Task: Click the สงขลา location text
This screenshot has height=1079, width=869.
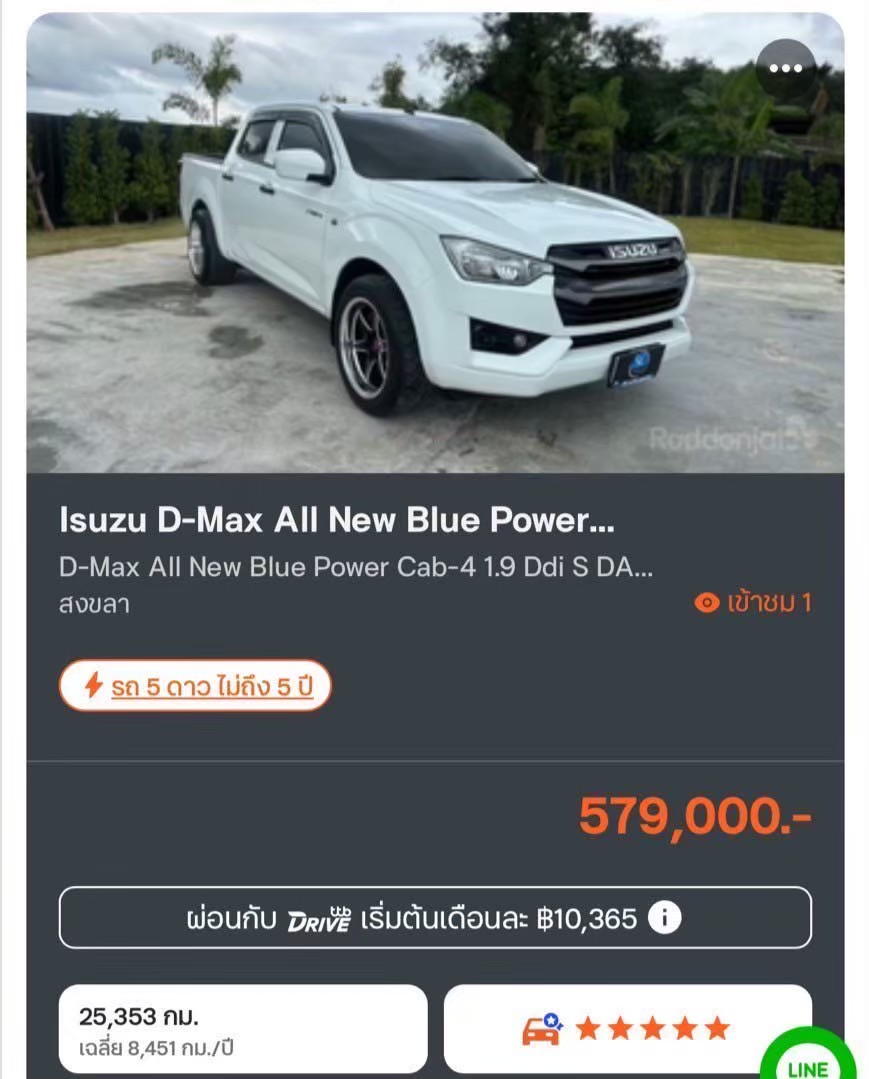Action: (x=94, y=604)
